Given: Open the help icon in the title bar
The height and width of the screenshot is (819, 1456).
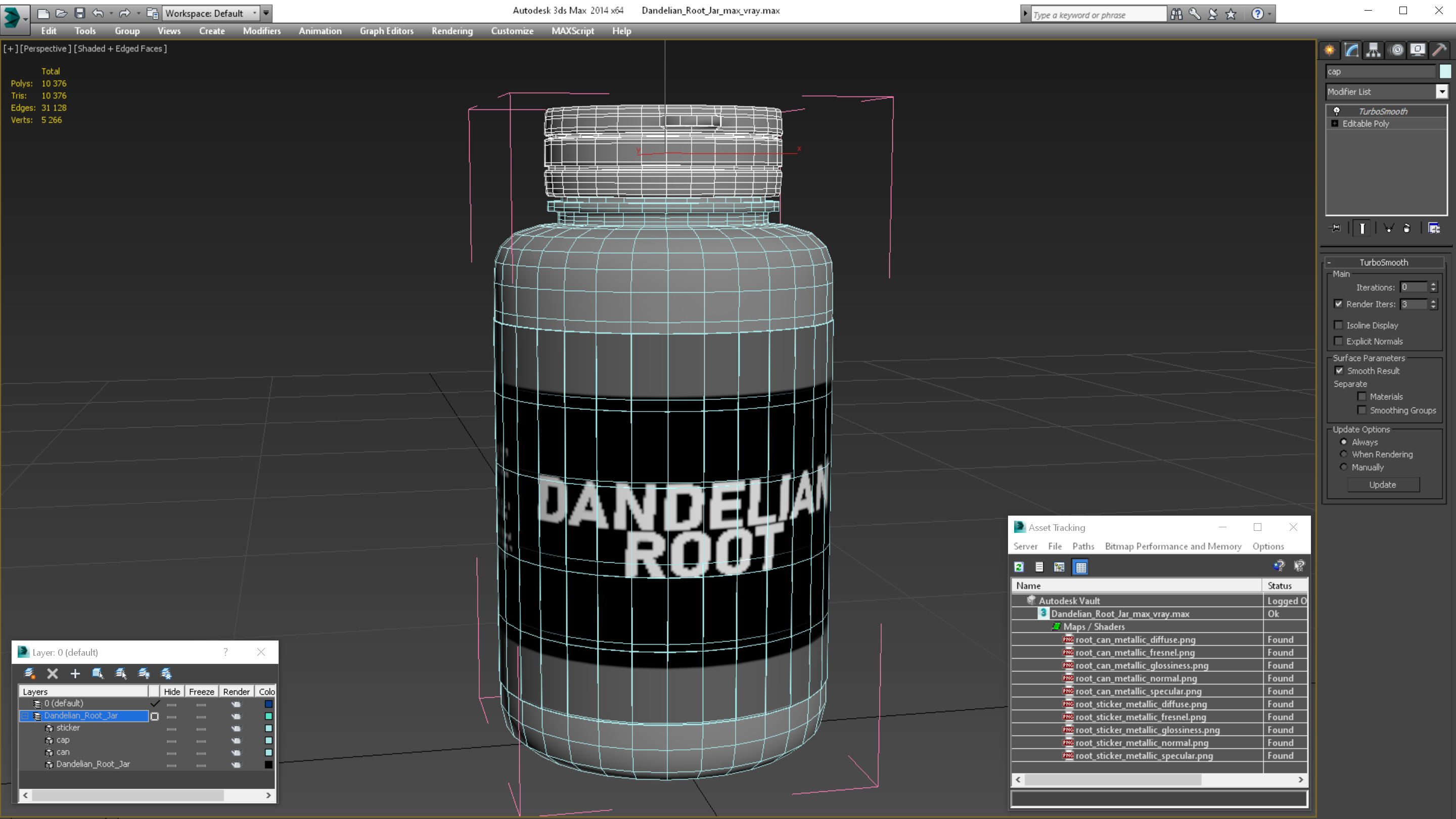Looking at the screenshot, I should 1257,14.
